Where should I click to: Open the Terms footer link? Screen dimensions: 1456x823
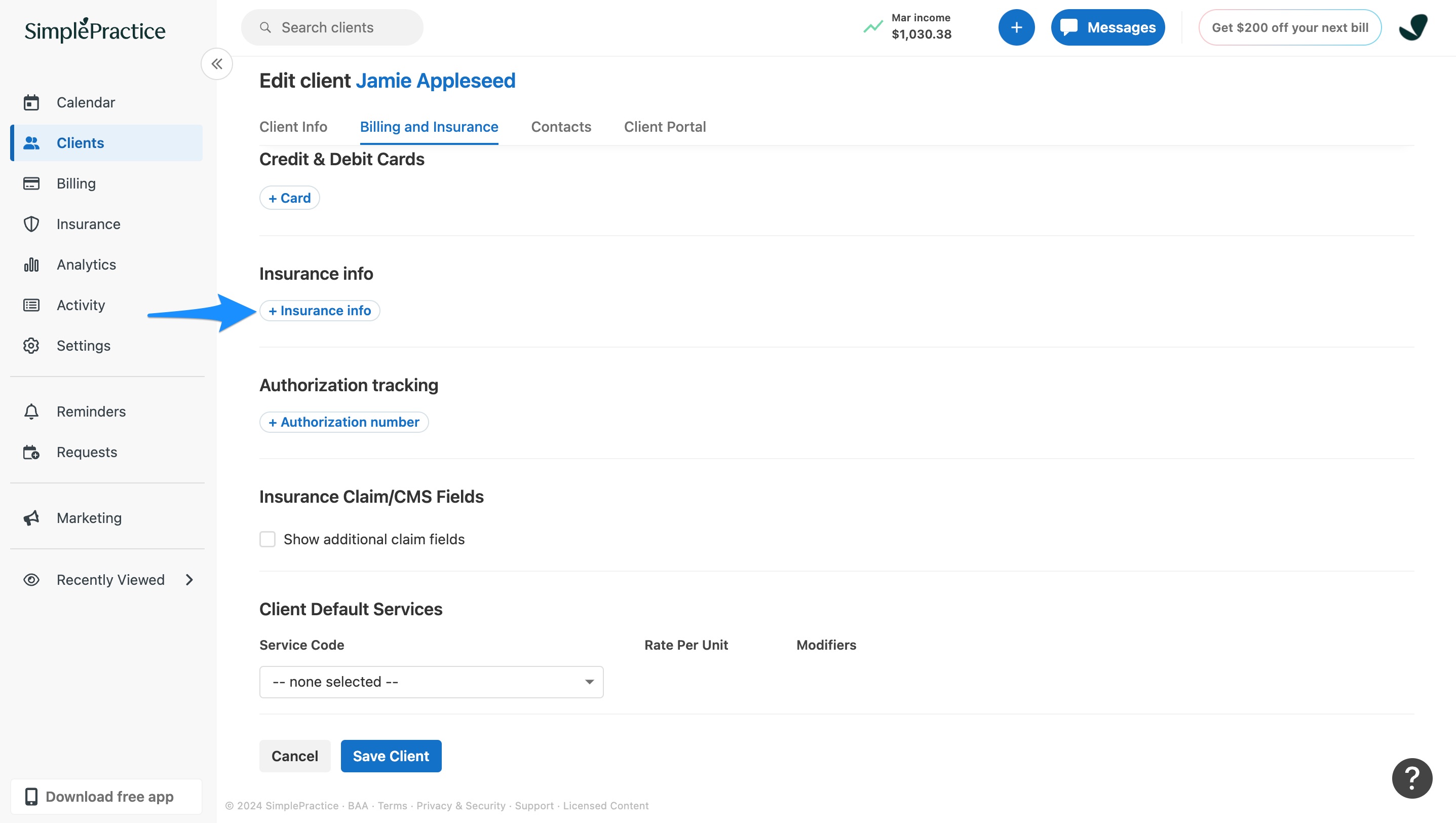coord(392,805)
